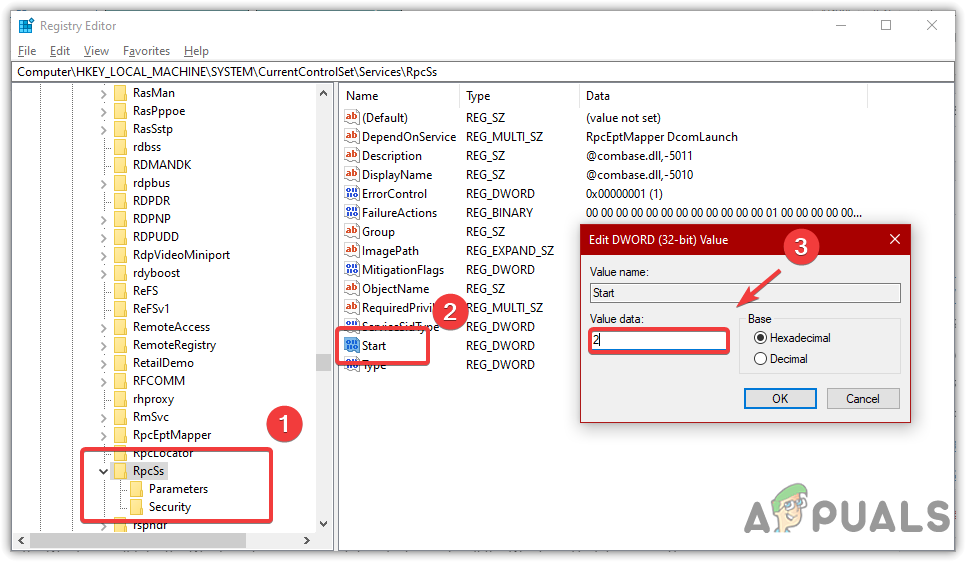Image resolution: width=966 pixels, height=562 pixels.
Task: Click the tree scroll right arrow
Action: click(x=307, y=540)
